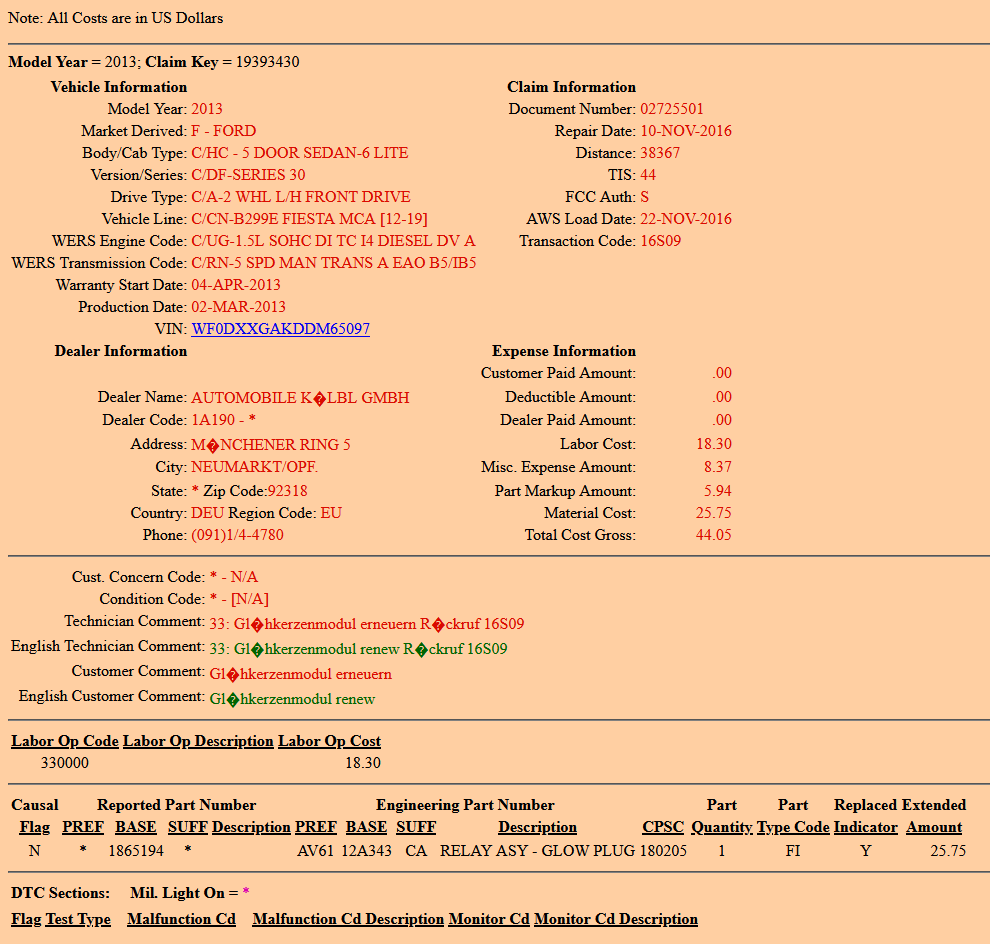Click the Labor Op Cost column header
Viewport: 990px width, 944px height.
click(x=329, y=741)
